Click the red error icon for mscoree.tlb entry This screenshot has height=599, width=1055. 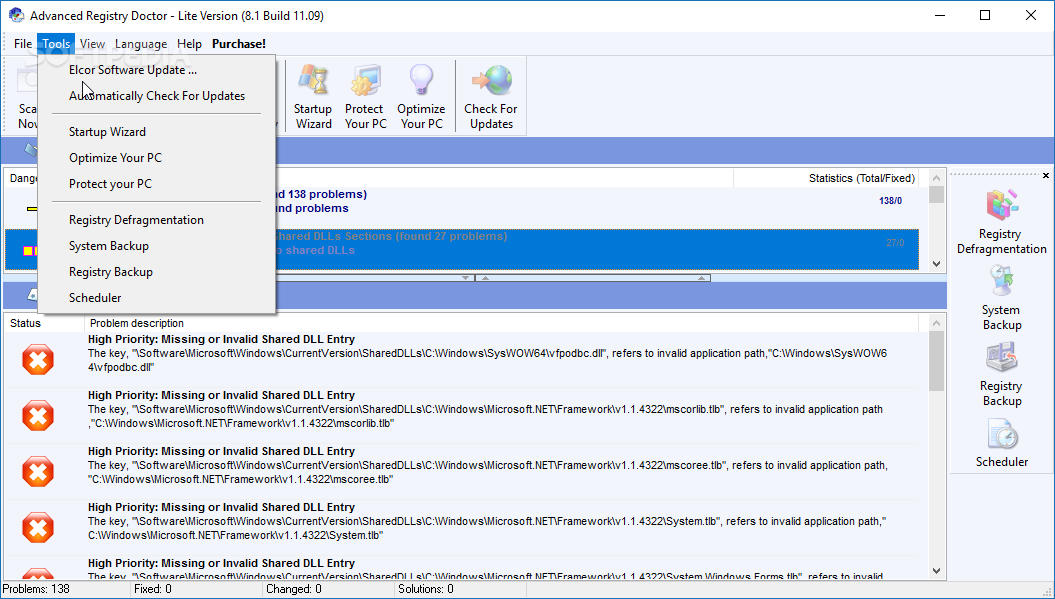pyautogui.click(x=38, y=471)
